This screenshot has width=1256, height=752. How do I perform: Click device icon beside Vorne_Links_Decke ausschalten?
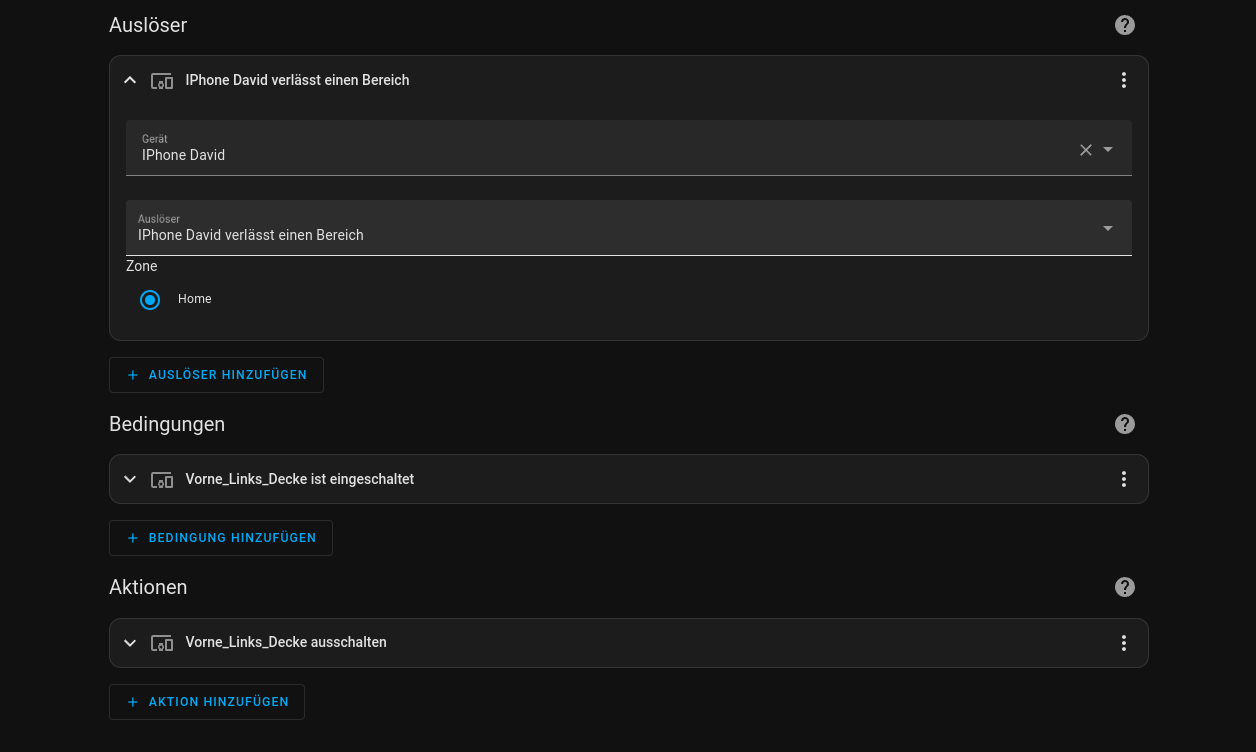pyautogui.click(x=162, y=643)
